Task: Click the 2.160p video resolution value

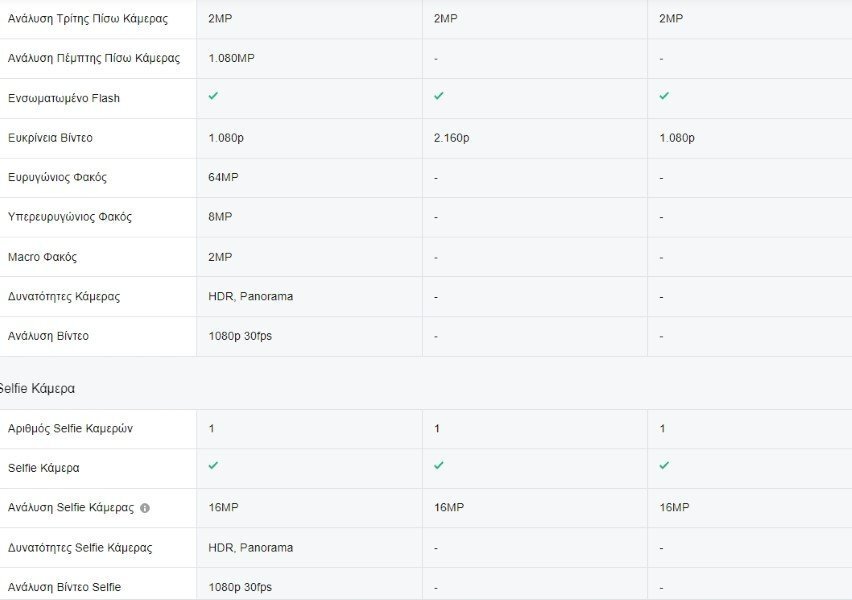Action: pyautogui.click(x=451, y=138)
